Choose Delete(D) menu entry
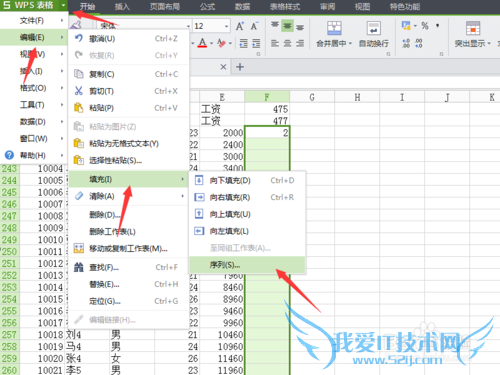 tap(128, 215)
